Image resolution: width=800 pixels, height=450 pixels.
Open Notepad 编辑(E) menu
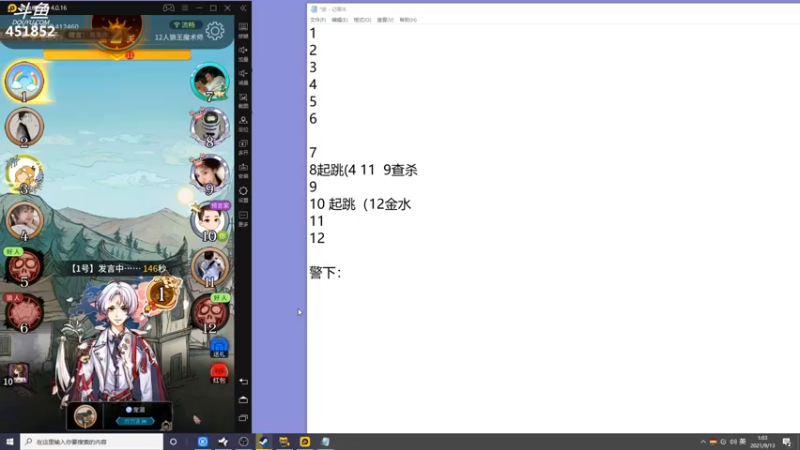point(339,20)
